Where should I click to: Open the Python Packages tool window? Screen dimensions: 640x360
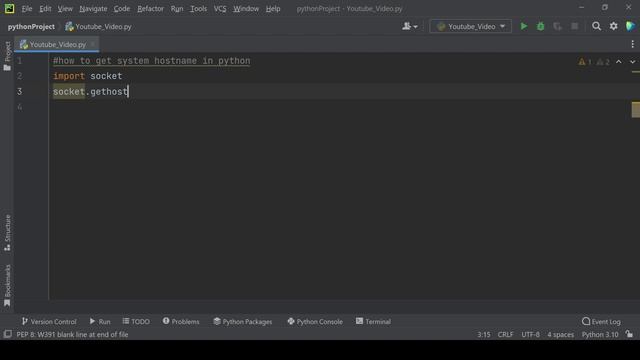pos(242,322)
